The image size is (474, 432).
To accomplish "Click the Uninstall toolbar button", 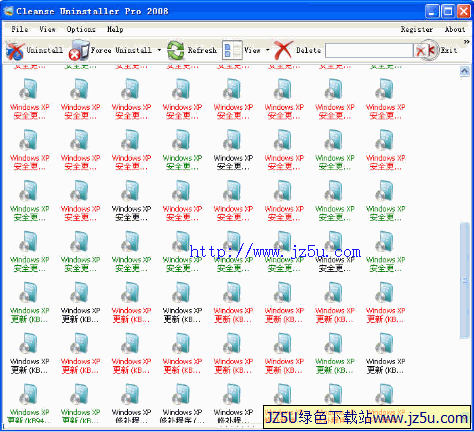I will coord(34,50).
